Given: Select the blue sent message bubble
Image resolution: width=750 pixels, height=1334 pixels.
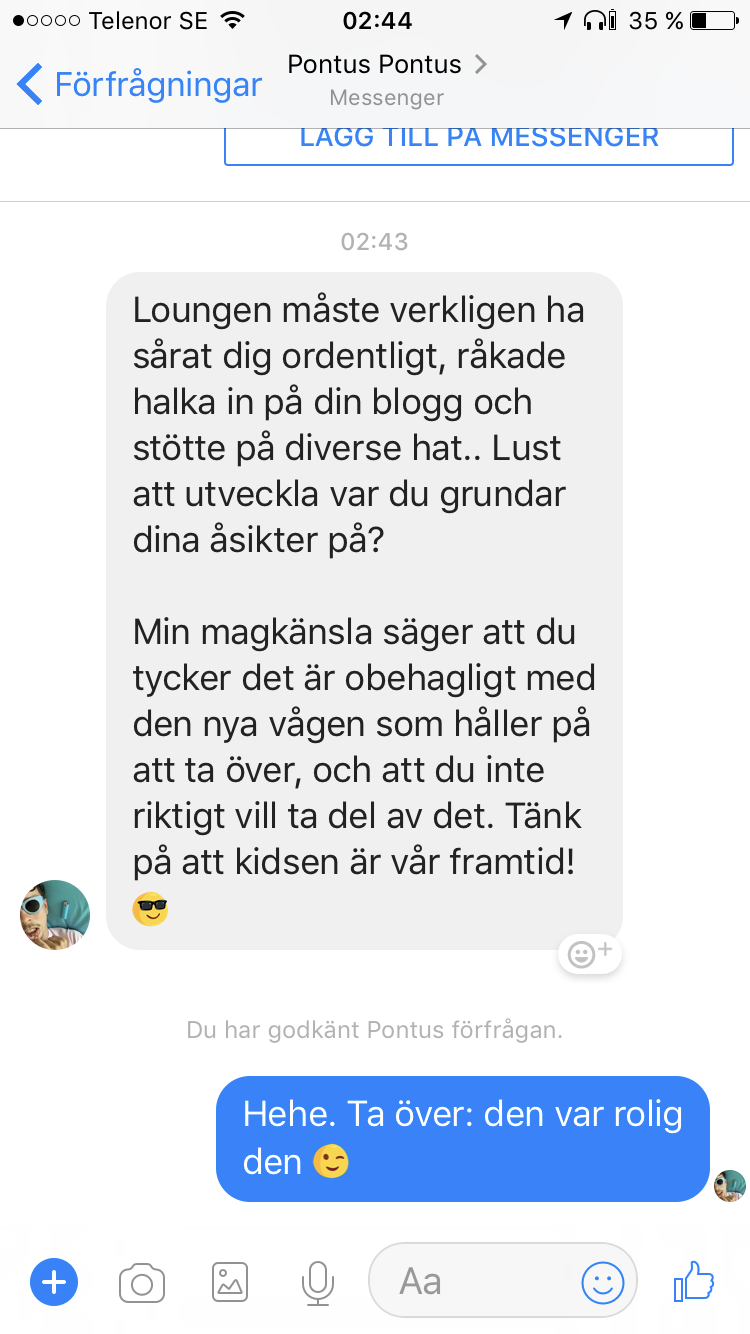Looking at the screenshot, I should [463, 1138].
